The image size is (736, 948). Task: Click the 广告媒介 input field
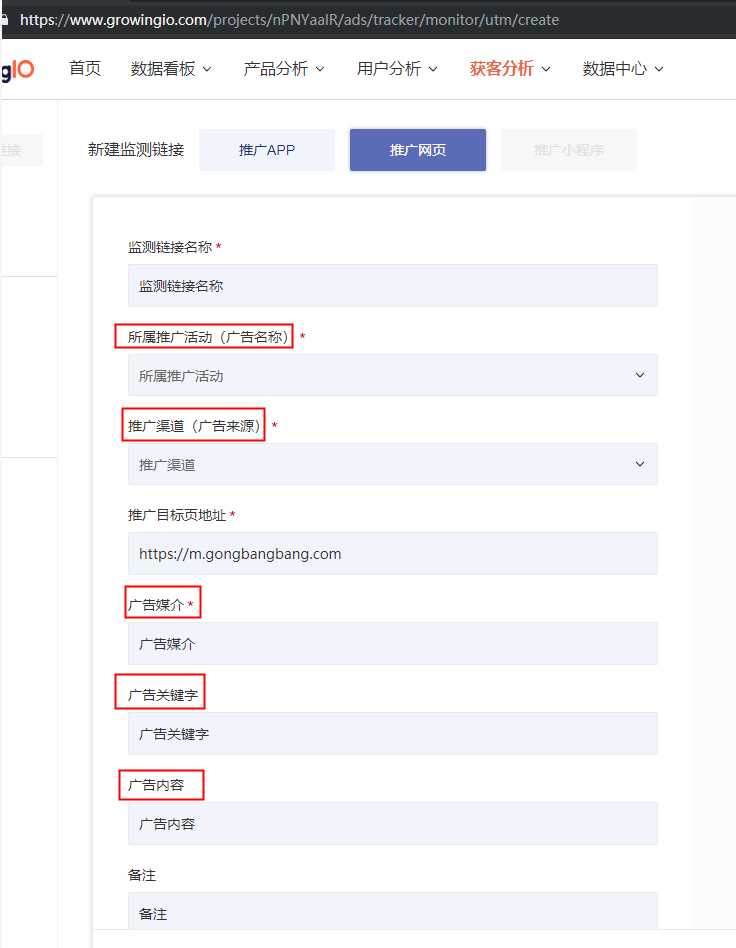pyautogui.click(x=392, y=642)
